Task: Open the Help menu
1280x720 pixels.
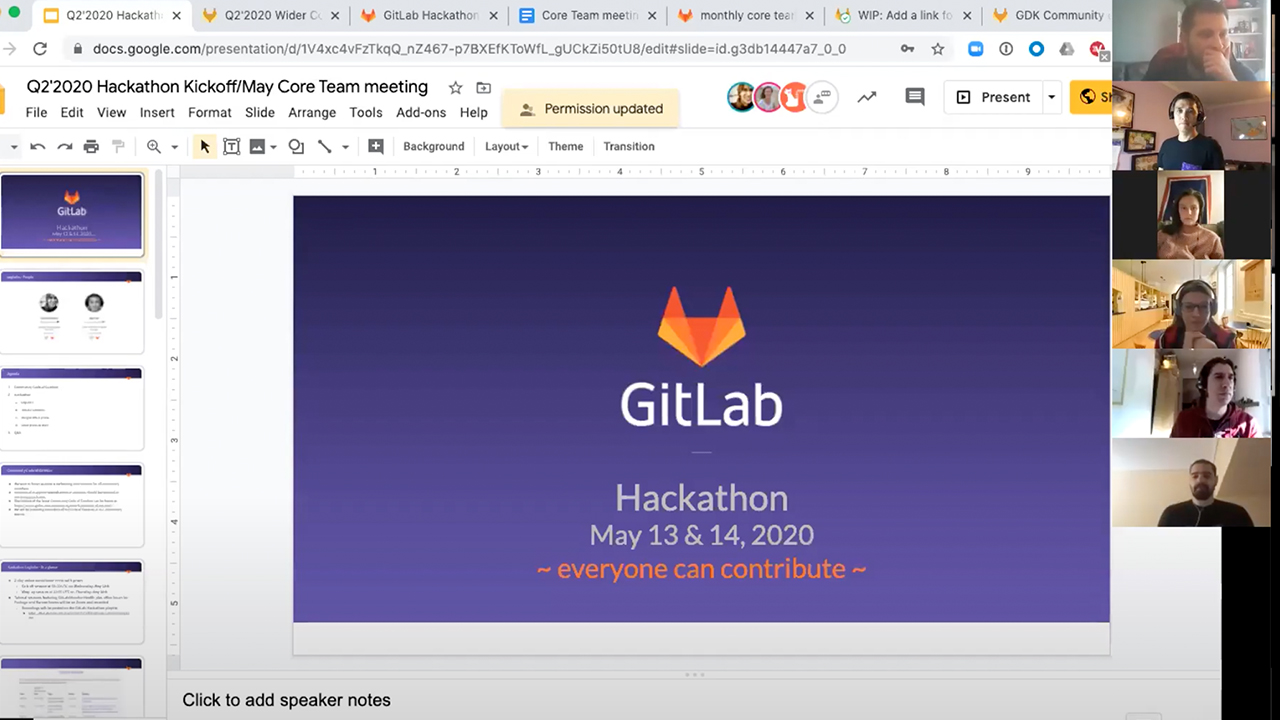Action: coord(473,112)
